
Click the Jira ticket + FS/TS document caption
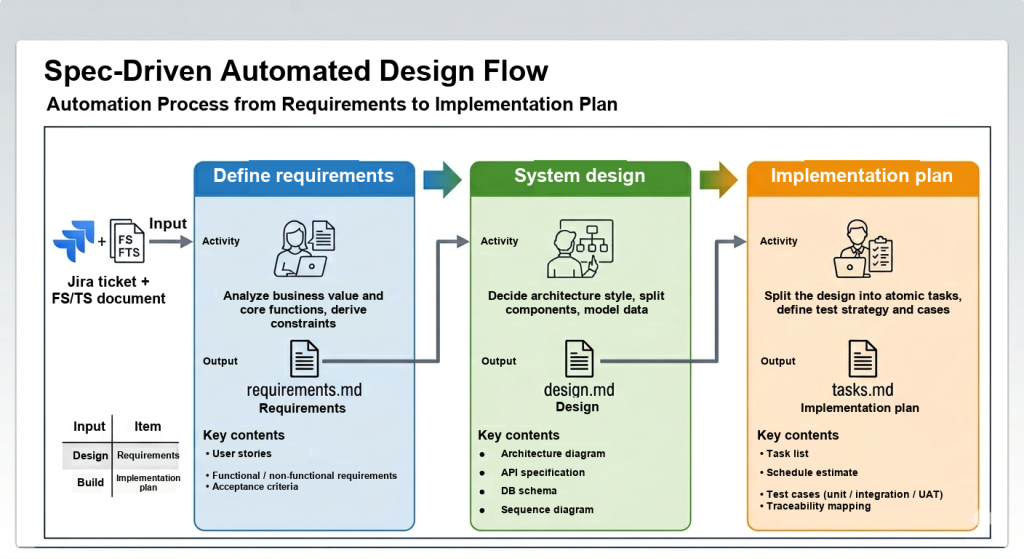click(108, 290)
